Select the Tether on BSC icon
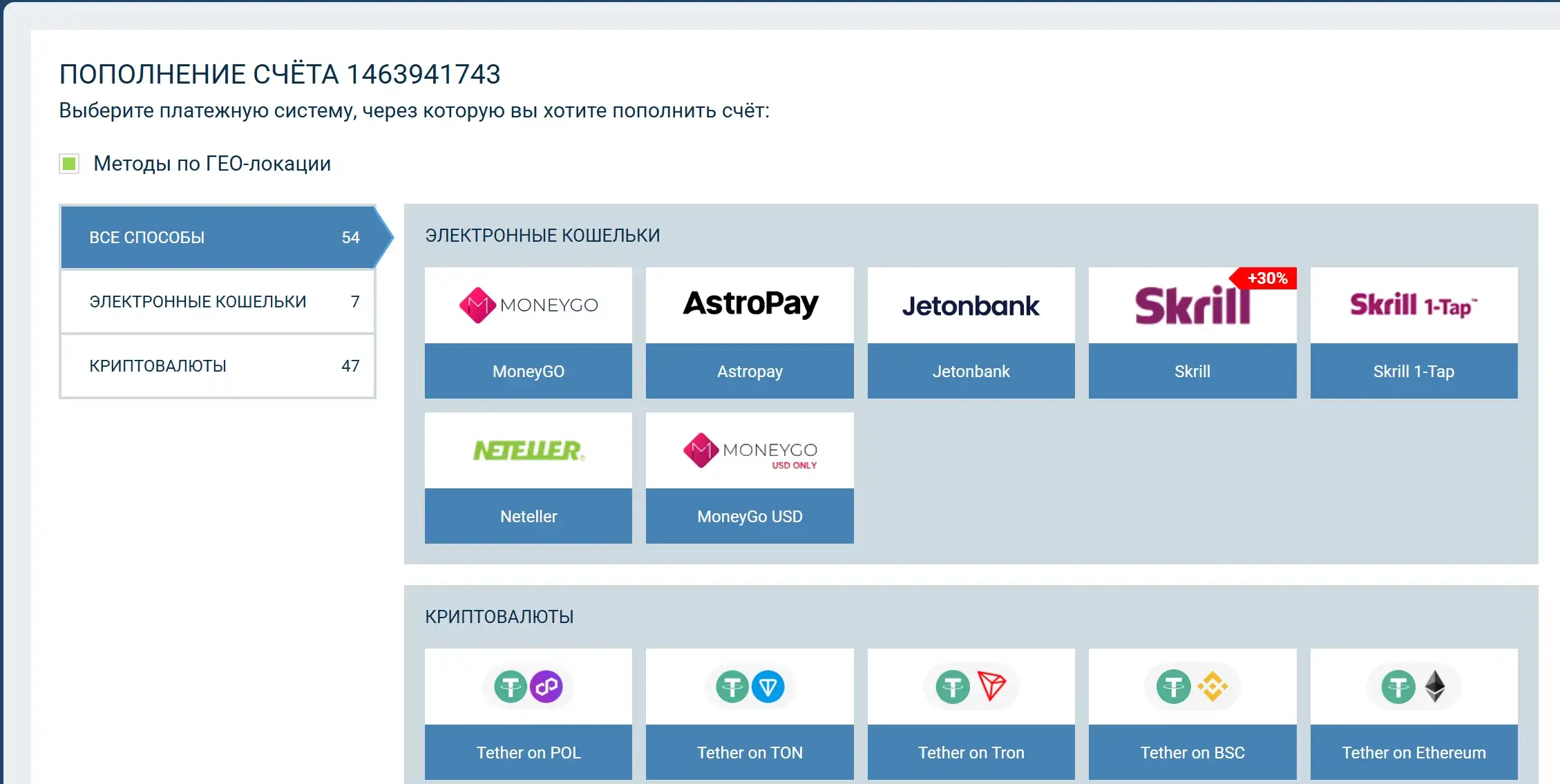 (1192, 686)
